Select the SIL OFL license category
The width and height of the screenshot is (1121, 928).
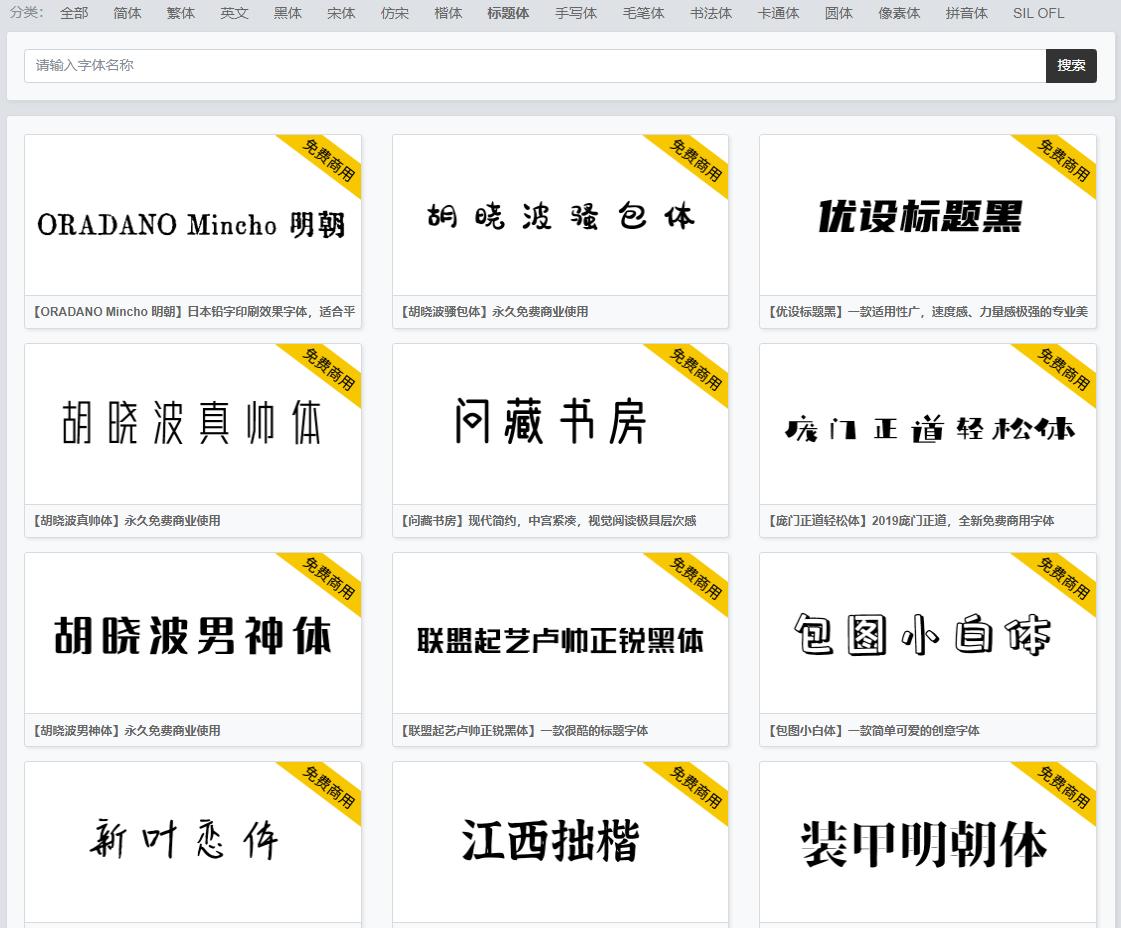[x=1038, y=13]
